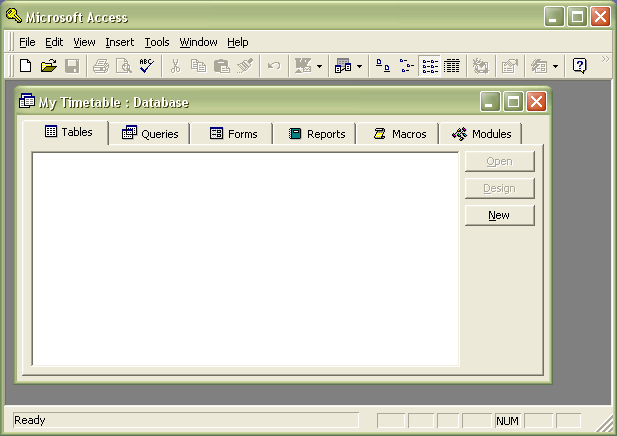Image resolution: width=617 pixels, height=436 pixels.
Task: Open the Office Assistant help icon
Action: [x=580, y=66]
